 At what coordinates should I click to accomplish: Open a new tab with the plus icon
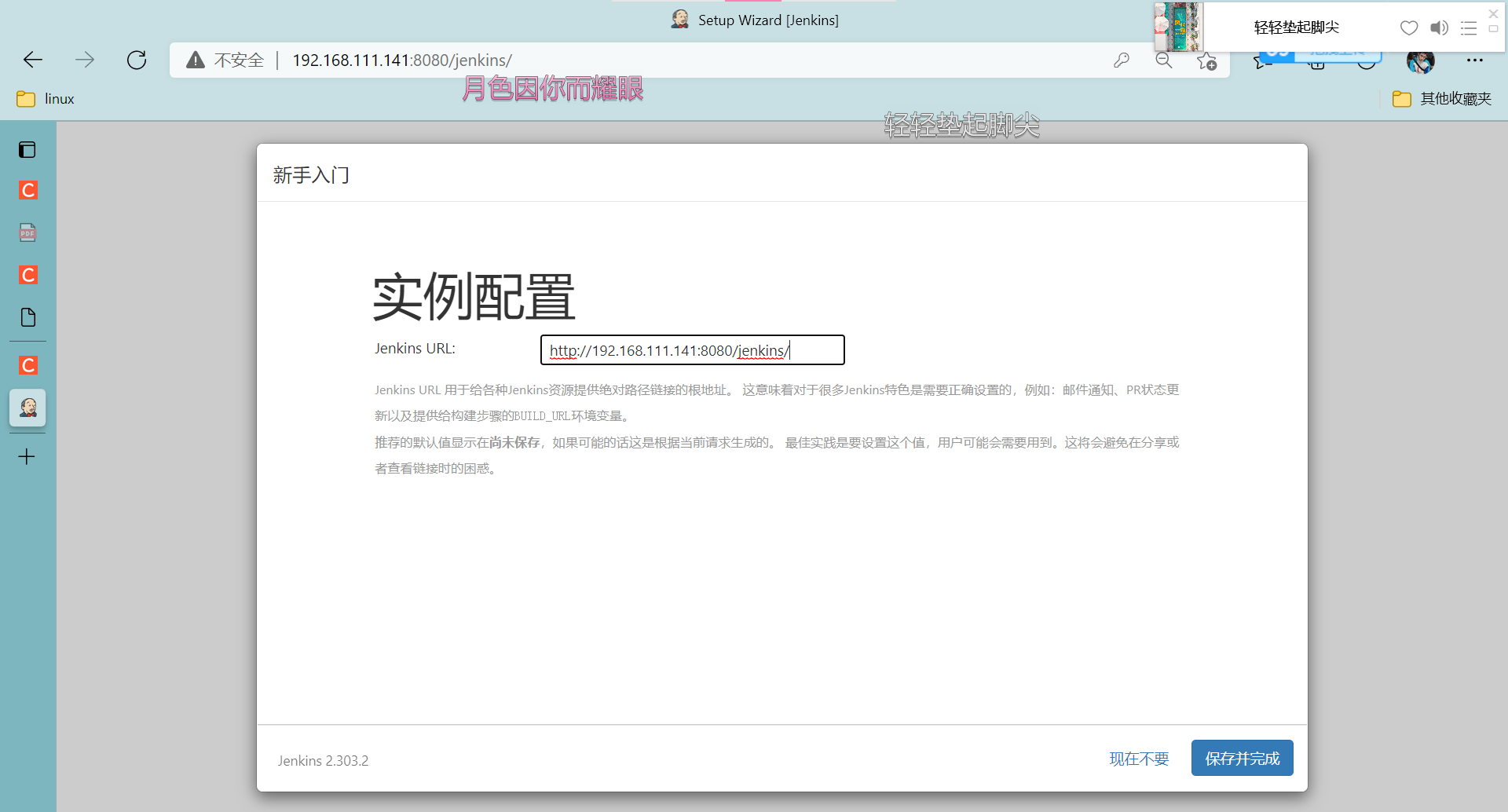coord(27,456)
